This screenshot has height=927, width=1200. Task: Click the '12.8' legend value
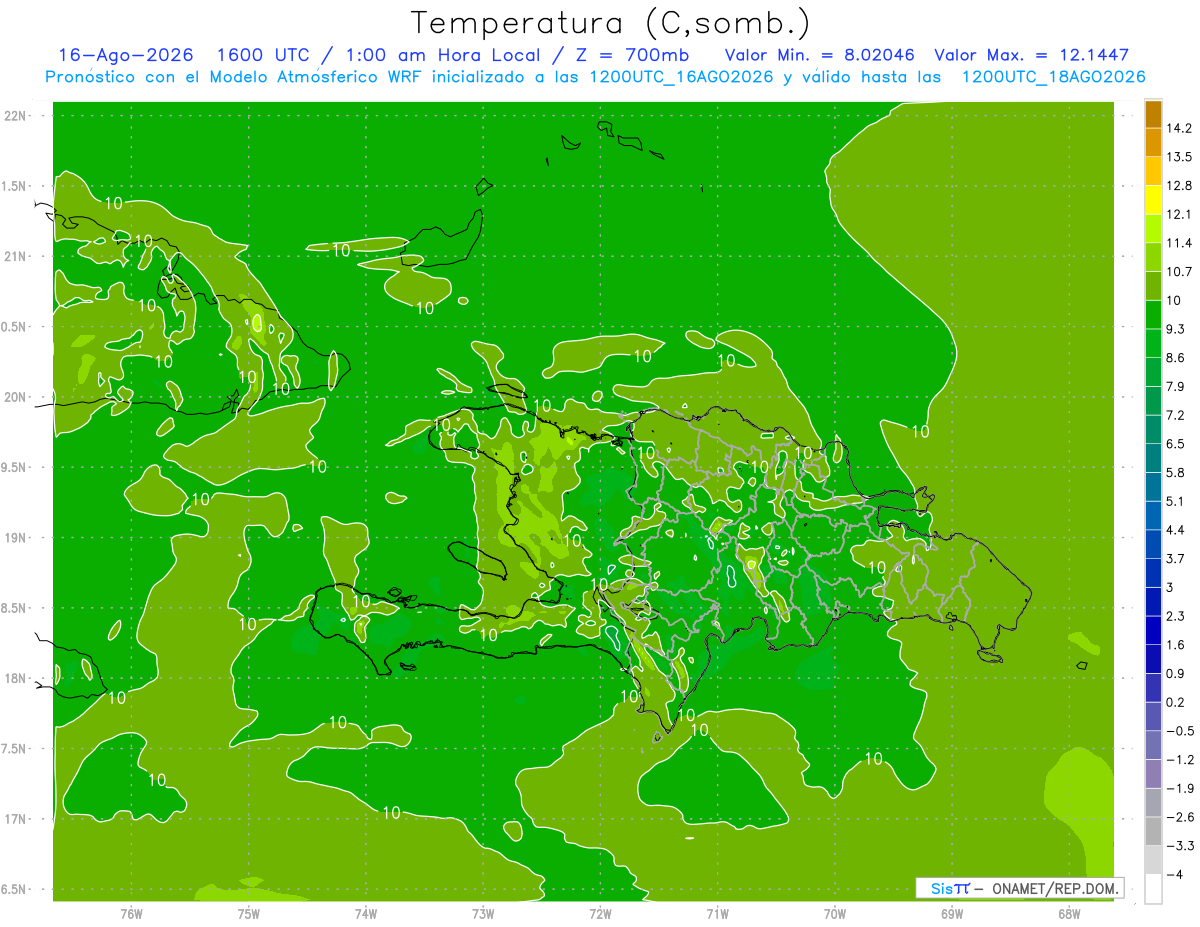(1180, 186)
